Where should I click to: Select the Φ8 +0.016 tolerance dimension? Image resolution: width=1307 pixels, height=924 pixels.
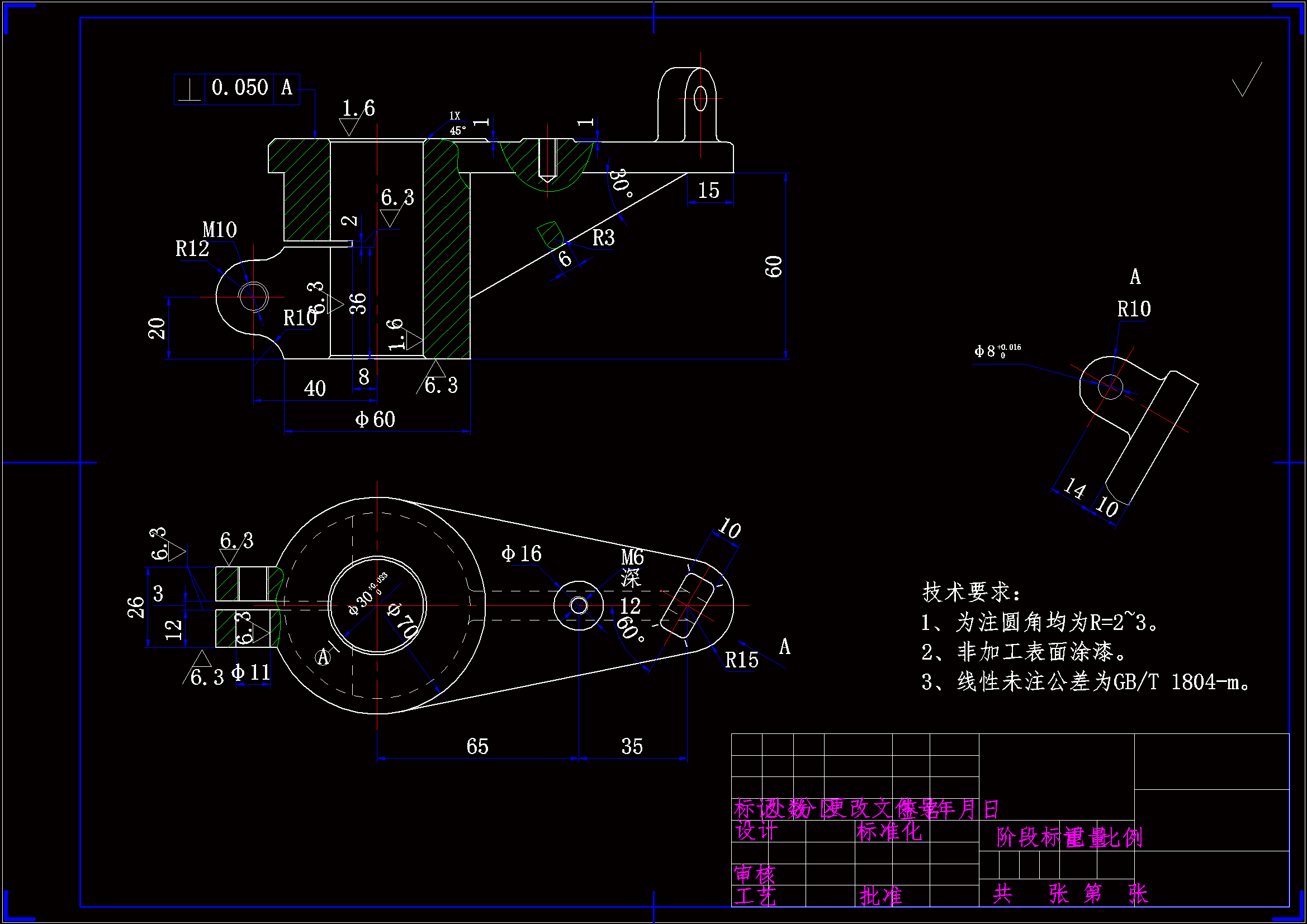(997, 350)
